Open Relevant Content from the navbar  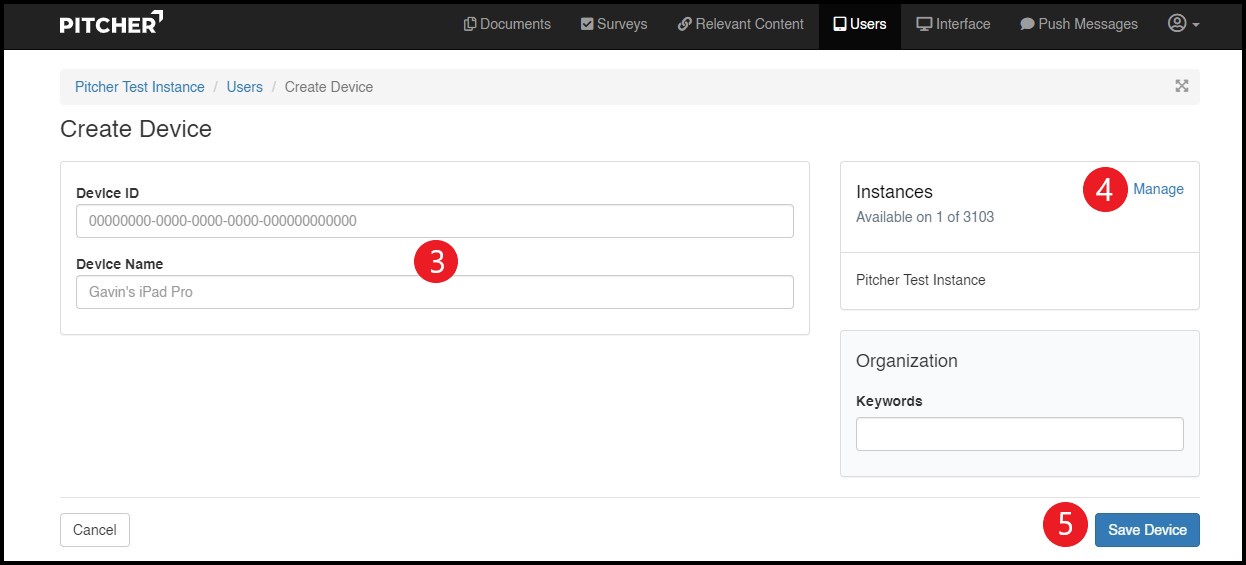[740, 24]
